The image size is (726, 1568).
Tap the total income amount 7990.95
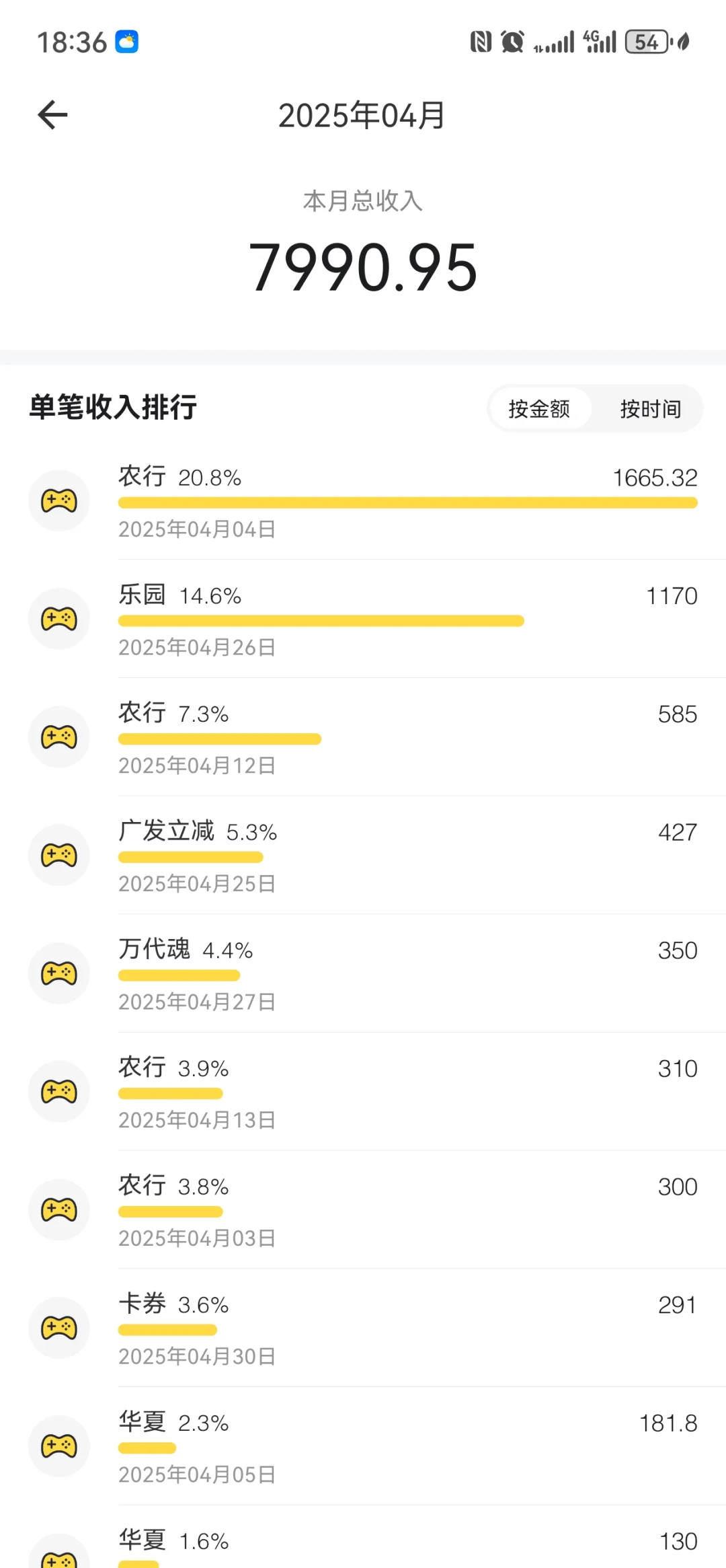coord(363,268)
